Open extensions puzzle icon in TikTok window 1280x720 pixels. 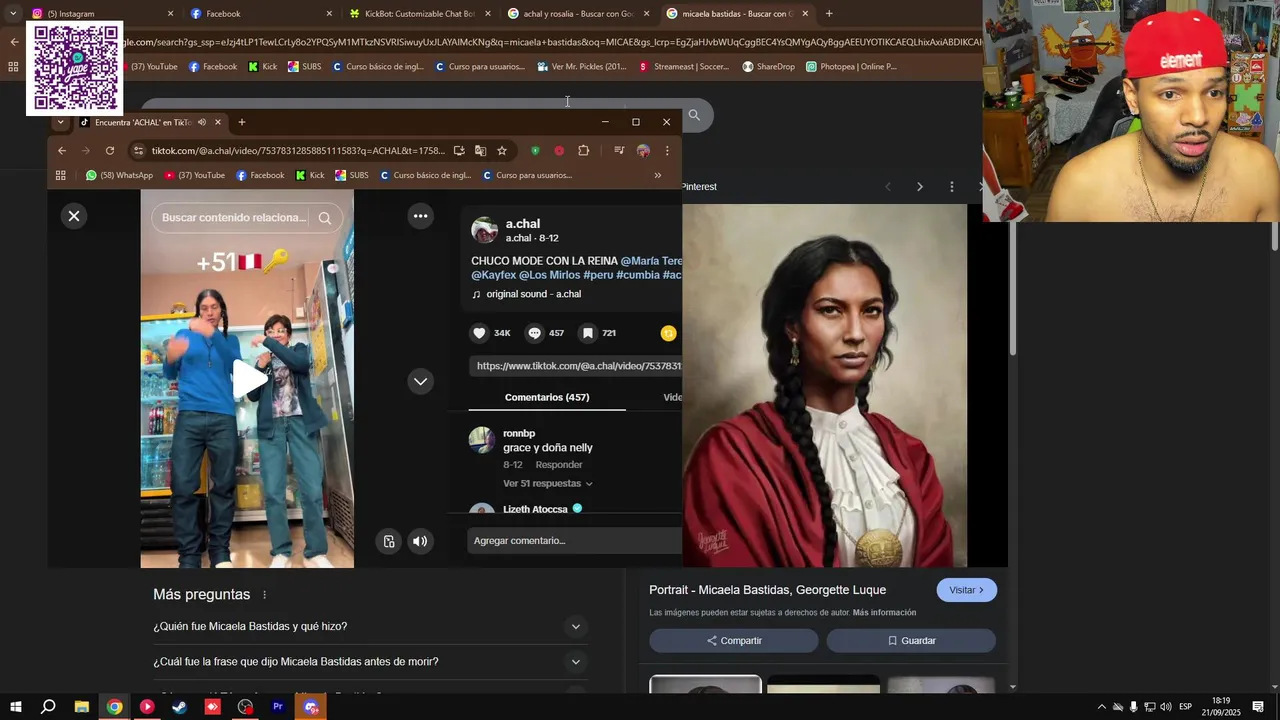coord(584,151)
